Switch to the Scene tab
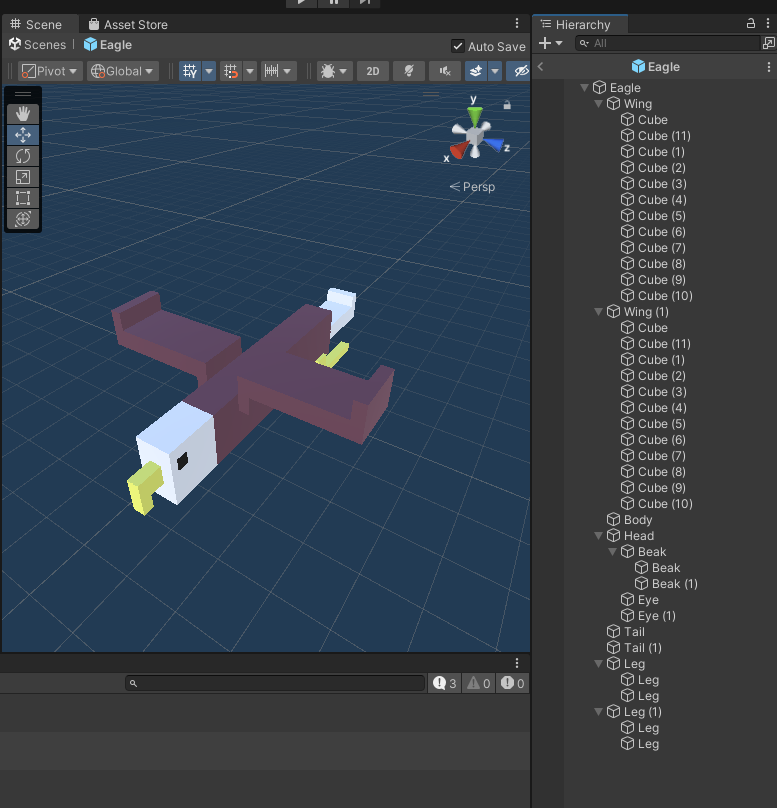This screenshot has height=808, width=777. [x=36, y=24]
